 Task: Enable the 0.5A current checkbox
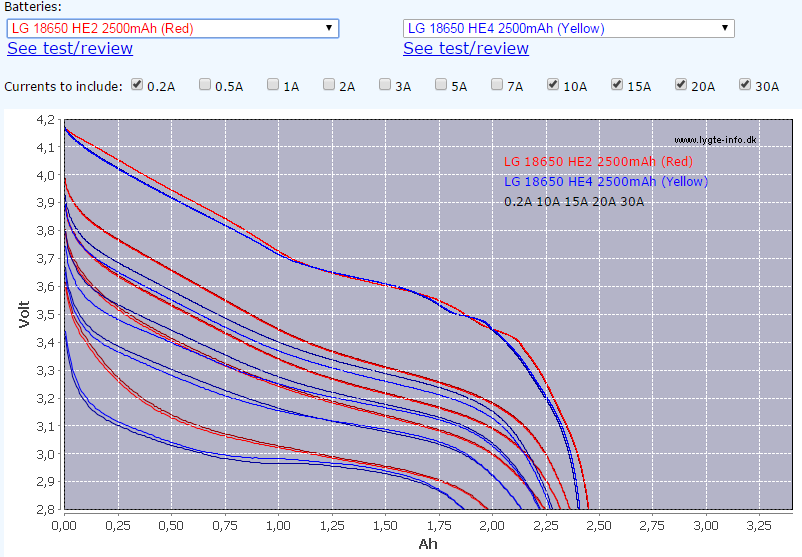pos(205,84)
